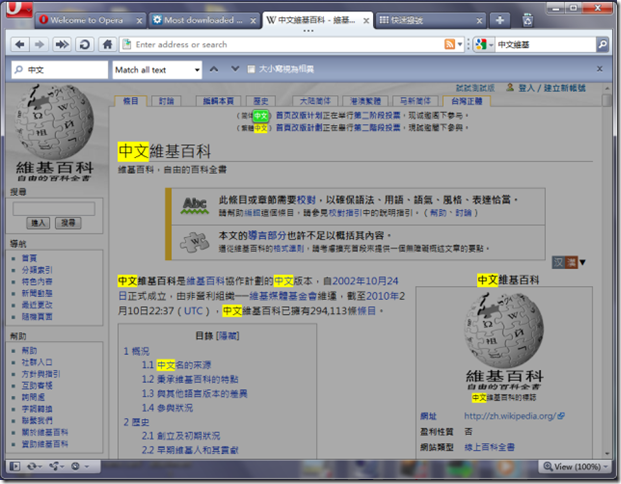Open the 隨機頁面 random page link
Image resolution: width=621 pixels, height=484 pixels.
(x=37, y=316)
